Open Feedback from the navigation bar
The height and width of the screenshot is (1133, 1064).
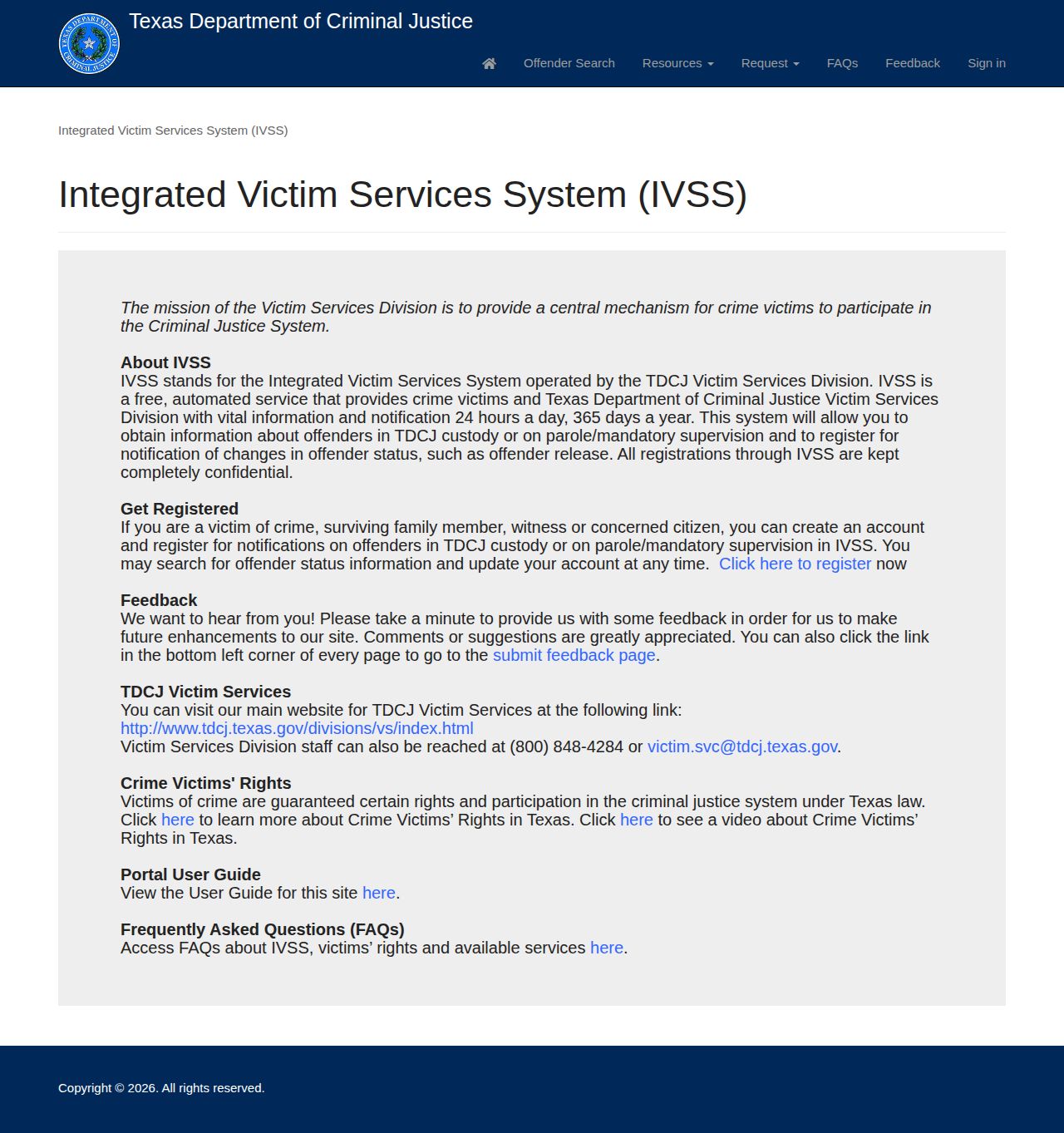pos(913,63)
